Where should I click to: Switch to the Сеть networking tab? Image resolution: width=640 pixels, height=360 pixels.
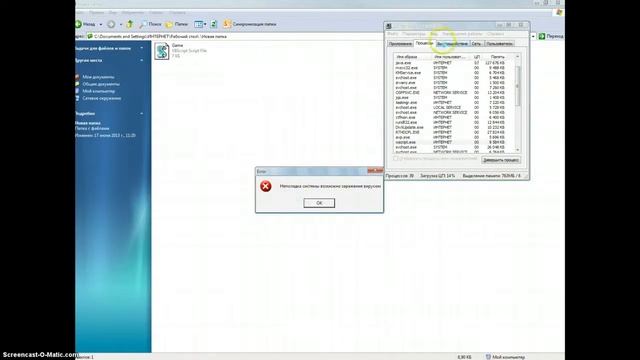[x=476, y=44]
